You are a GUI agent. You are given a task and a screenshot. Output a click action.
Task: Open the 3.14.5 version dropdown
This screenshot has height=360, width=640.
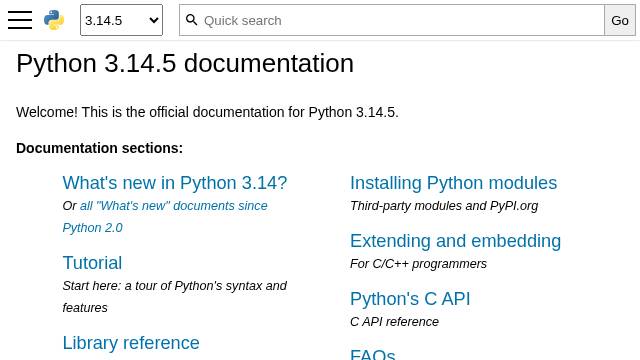pyautogui.click(x=121, y=20)
